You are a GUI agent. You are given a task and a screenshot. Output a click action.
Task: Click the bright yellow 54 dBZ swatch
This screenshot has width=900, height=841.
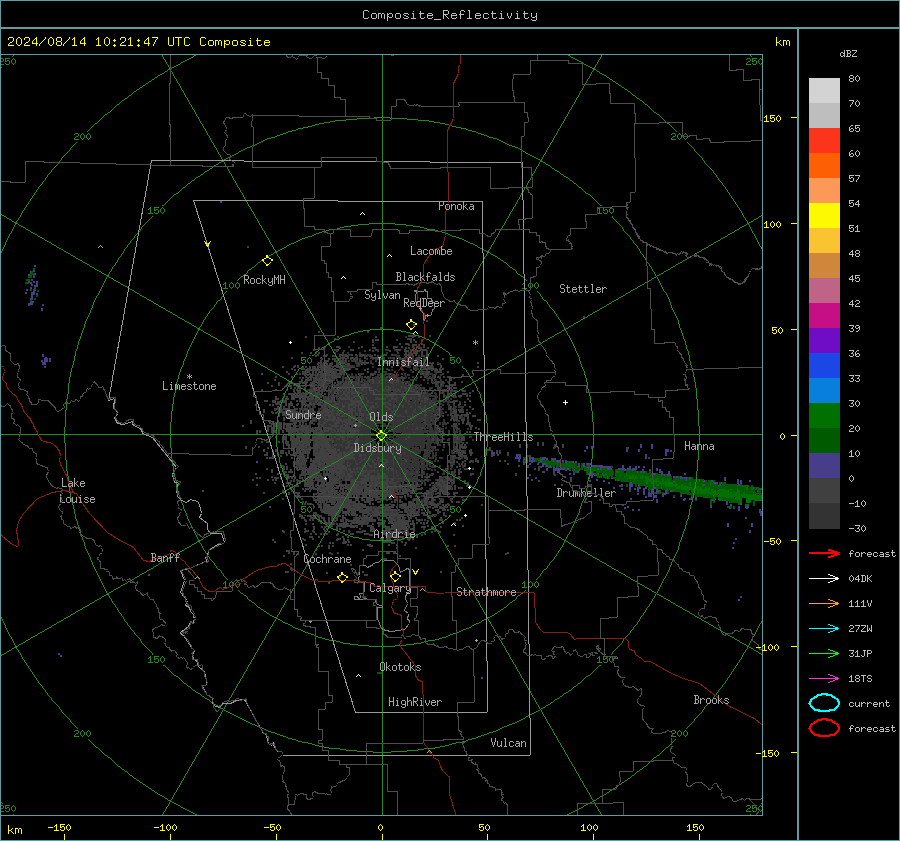click(x=824, y=215)
